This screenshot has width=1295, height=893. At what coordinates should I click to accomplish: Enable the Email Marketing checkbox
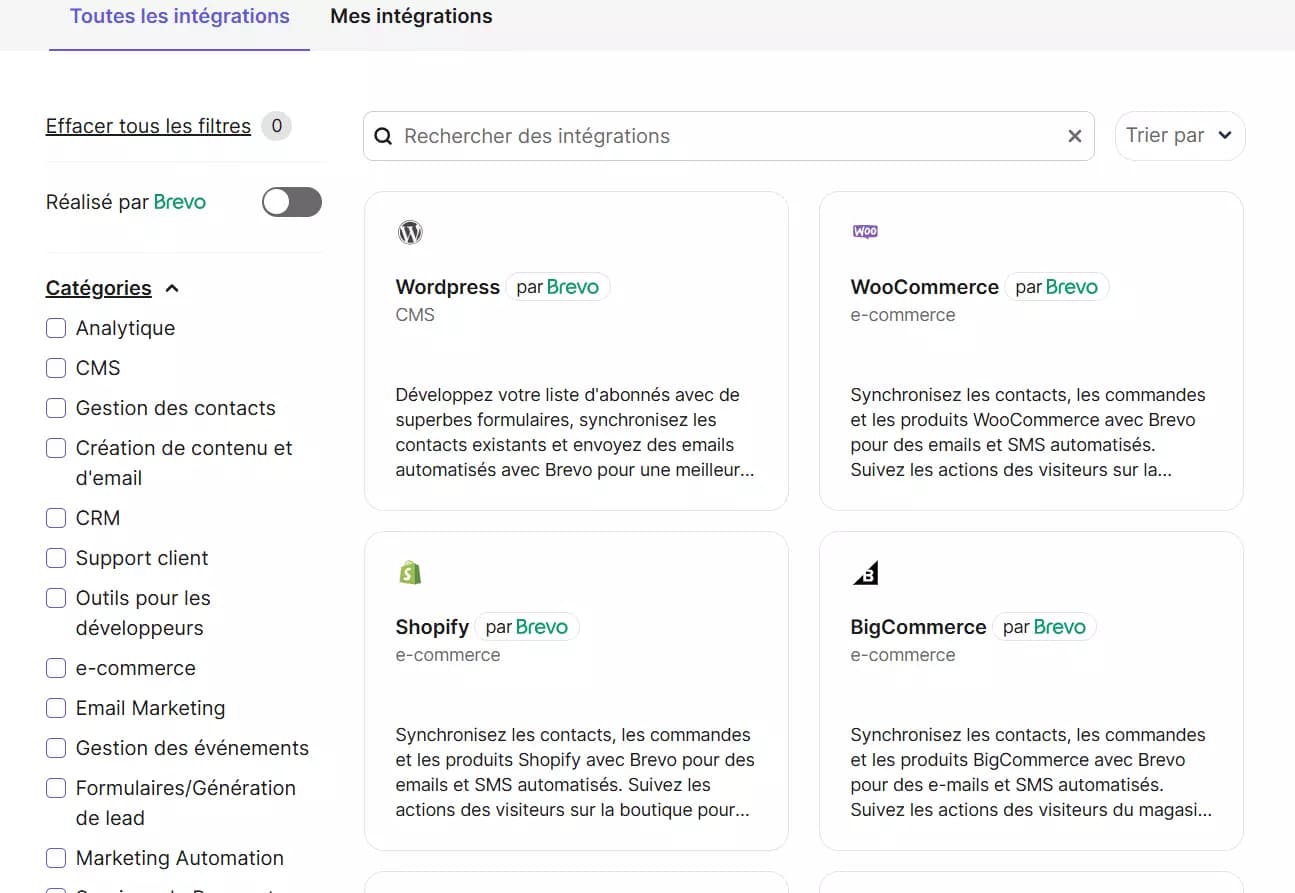56,708
